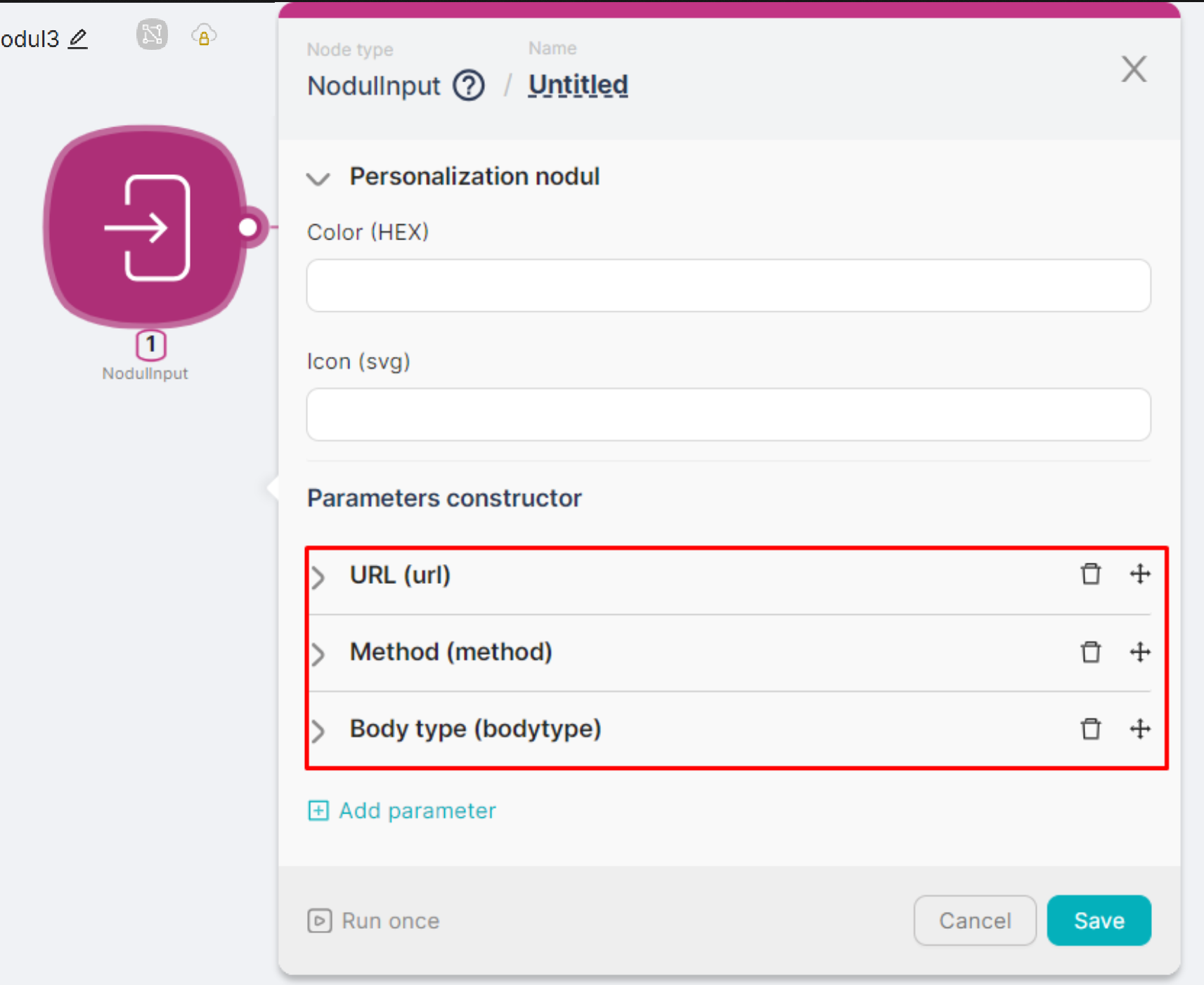Expand the Method (method) parameter
1204x985 pixels.
coord(318,654)
